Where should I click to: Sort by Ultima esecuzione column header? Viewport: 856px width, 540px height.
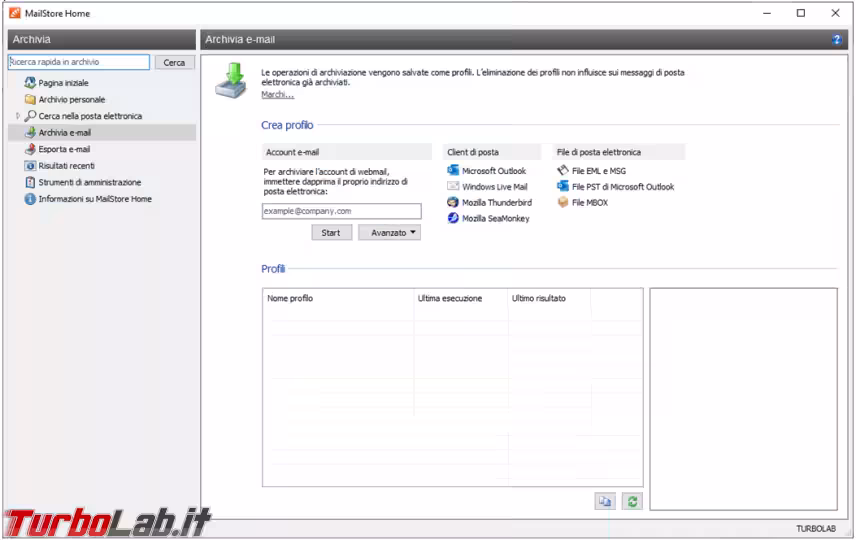click(x=450, y=298)
